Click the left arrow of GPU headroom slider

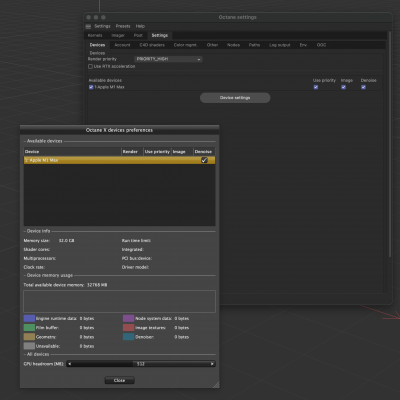[x=69, y=364]
